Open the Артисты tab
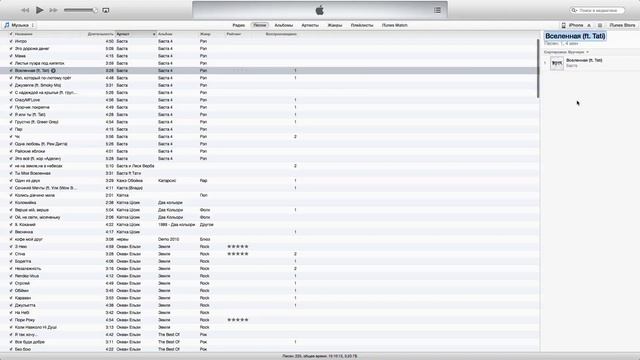 click(x=310, y=25)
